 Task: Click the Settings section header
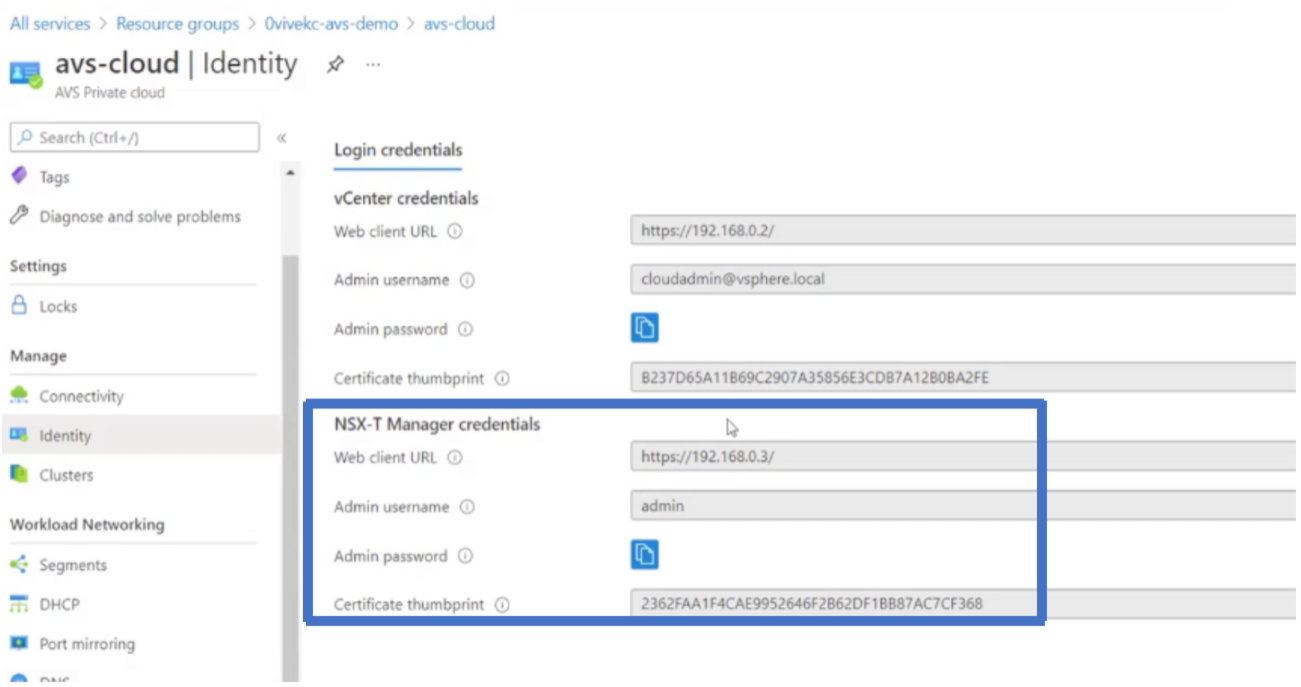pyautogui.click(x=38, y=266)
